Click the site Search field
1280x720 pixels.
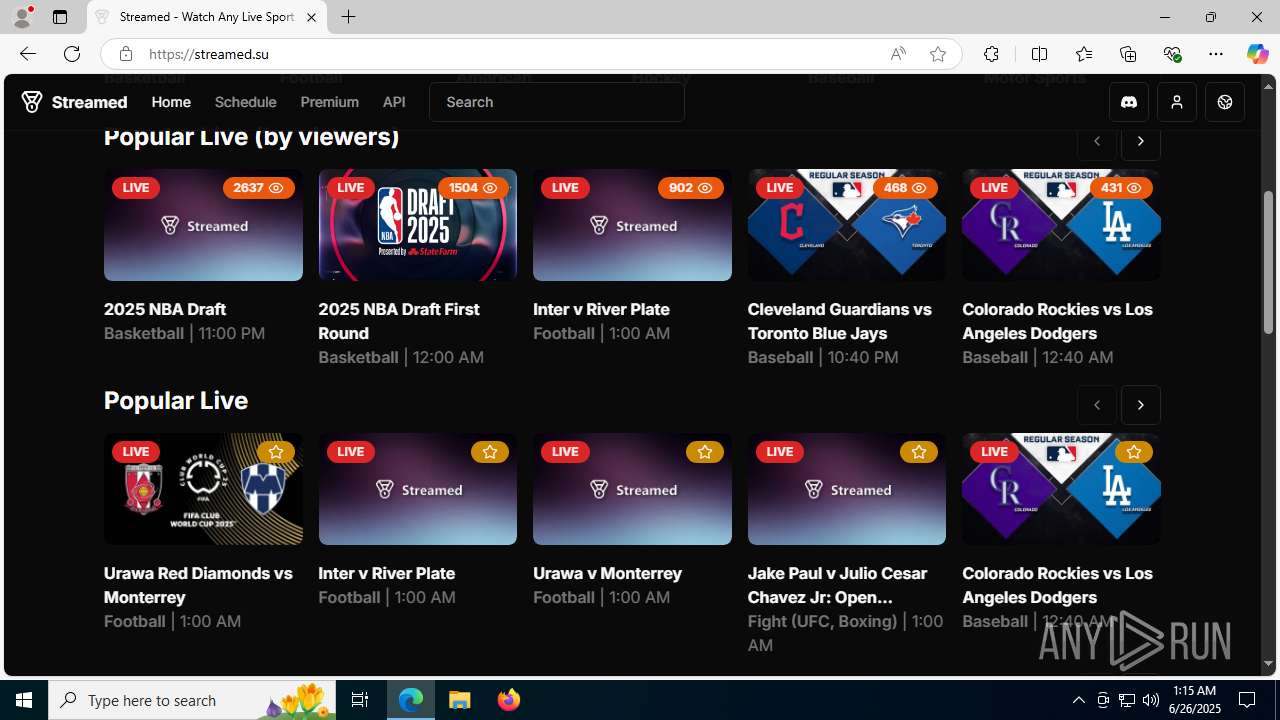[557, 102]
